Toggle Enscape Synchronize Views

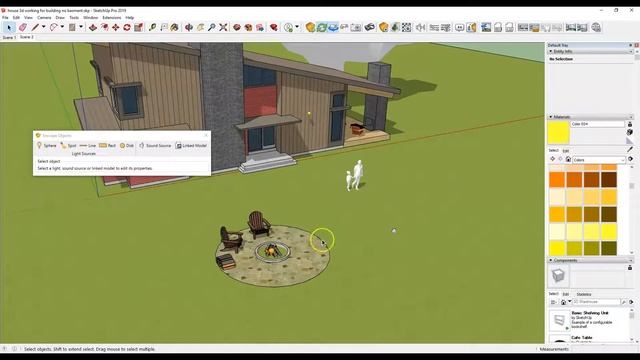click(333, 27)
